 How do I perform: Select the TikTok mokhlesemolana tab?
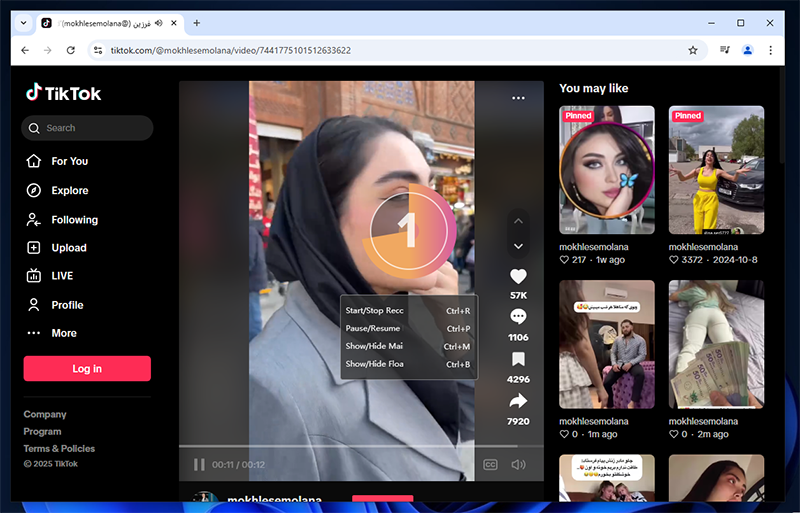click(110, 23)
